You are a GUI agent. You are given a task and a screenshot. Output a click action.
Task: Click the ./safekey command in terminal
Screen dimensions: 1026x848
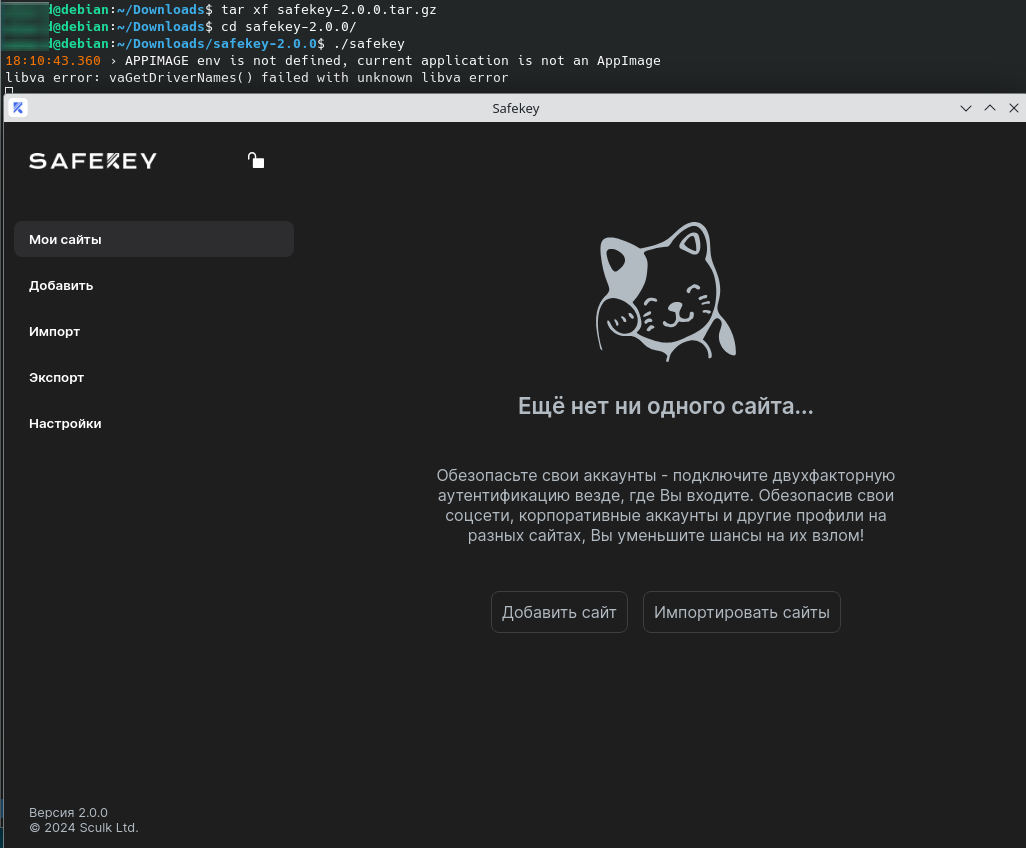point(369,44)
